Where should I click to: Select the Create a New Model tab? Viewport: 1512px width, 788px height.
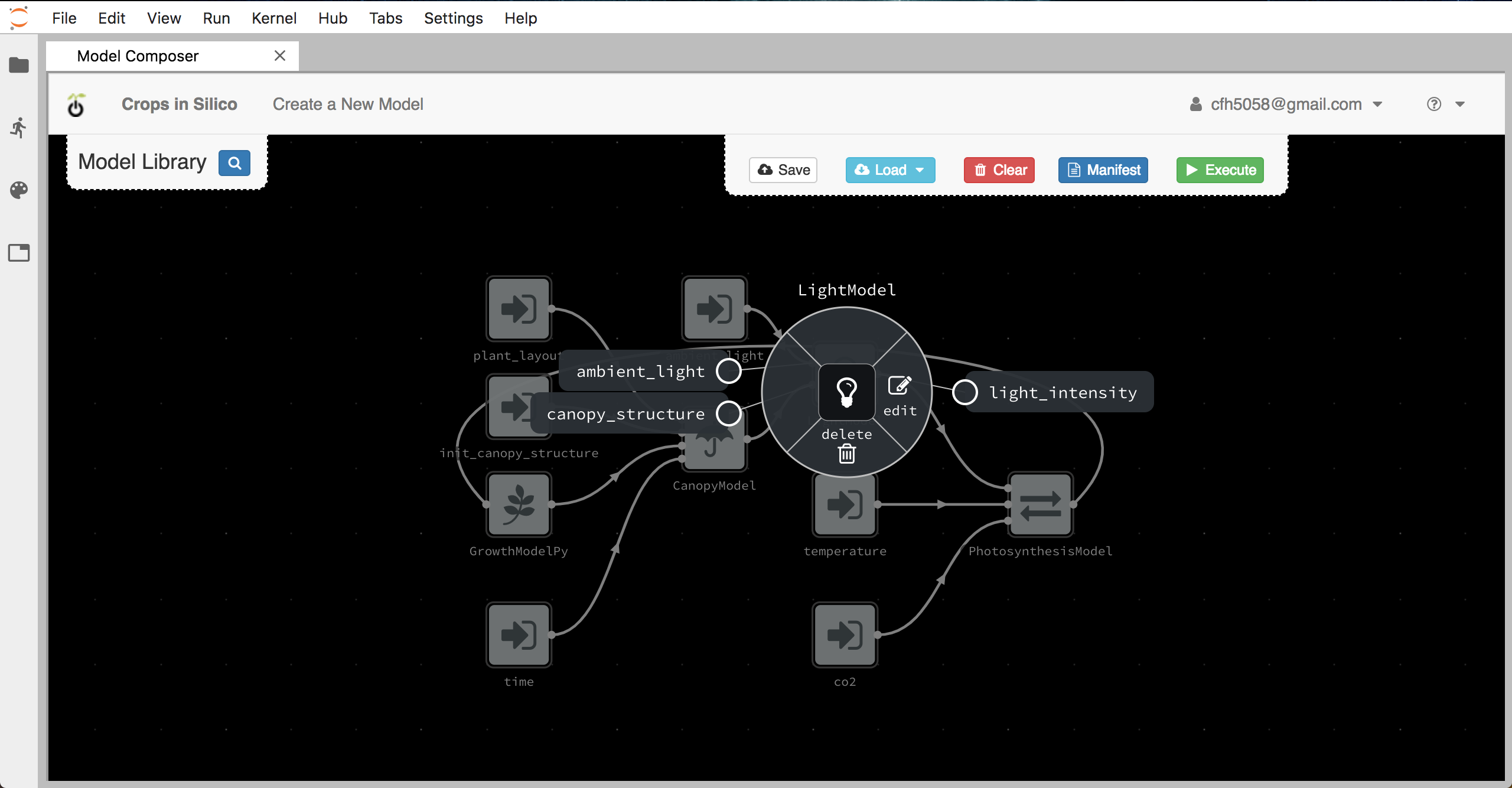tap(348, 104)
